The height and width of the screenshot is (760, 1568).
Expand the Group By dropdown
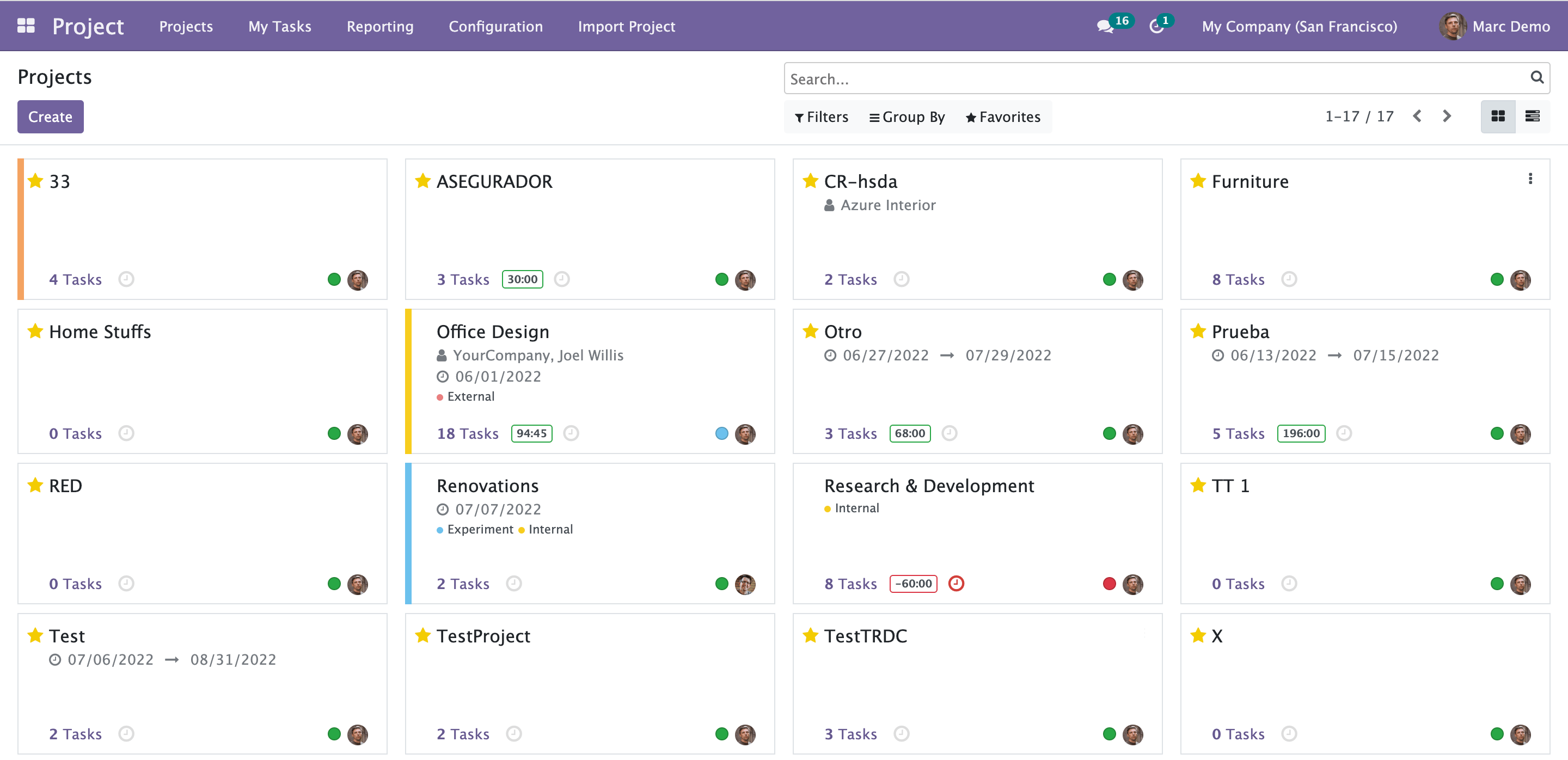coord(907,117)
